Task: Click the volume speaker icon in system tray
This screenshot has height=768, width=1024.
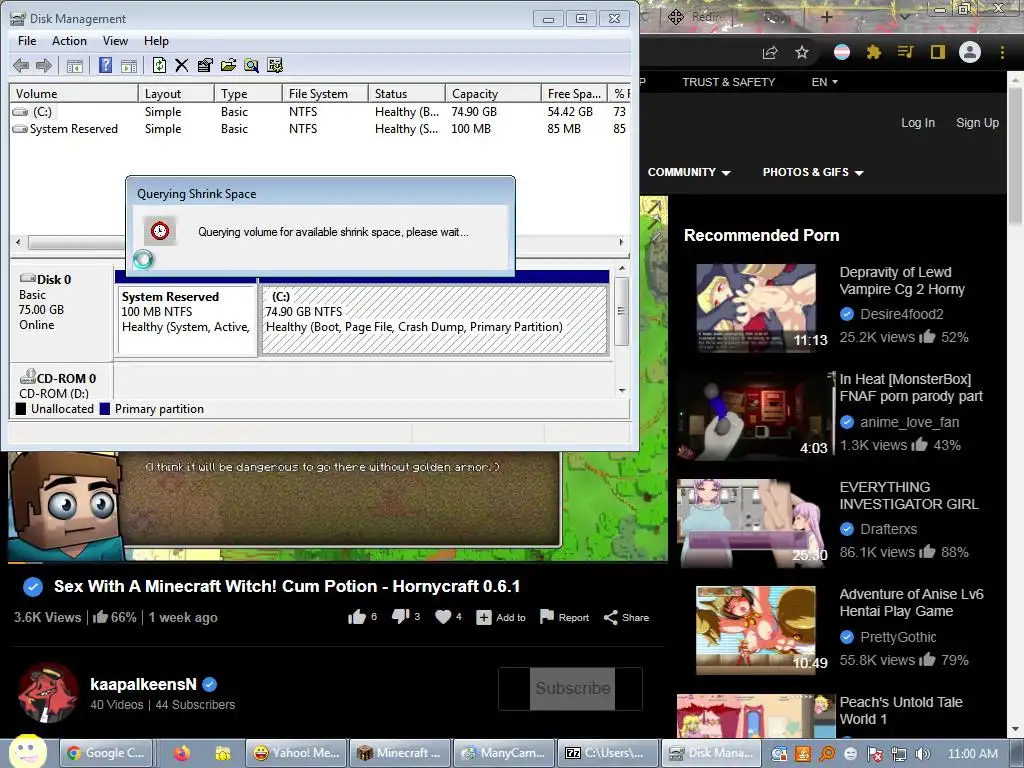Action: pos(922,754)
